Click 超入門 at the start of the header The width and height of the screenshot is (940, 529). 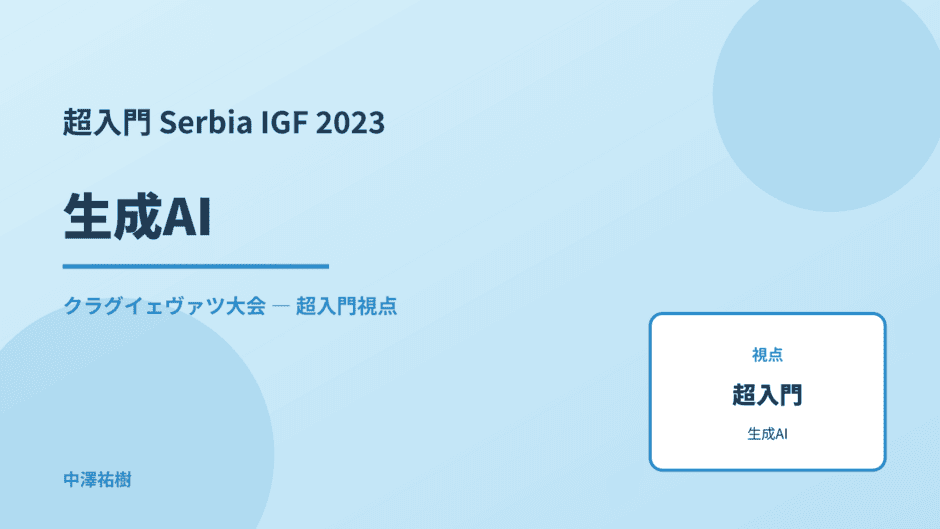pos(107,122)
